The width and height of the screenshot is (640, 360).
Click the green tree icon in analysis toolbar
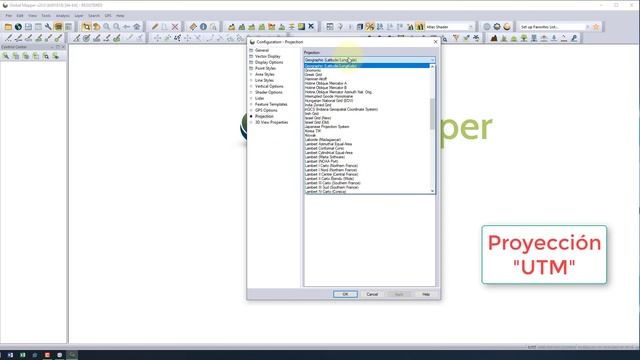point(524,38)
